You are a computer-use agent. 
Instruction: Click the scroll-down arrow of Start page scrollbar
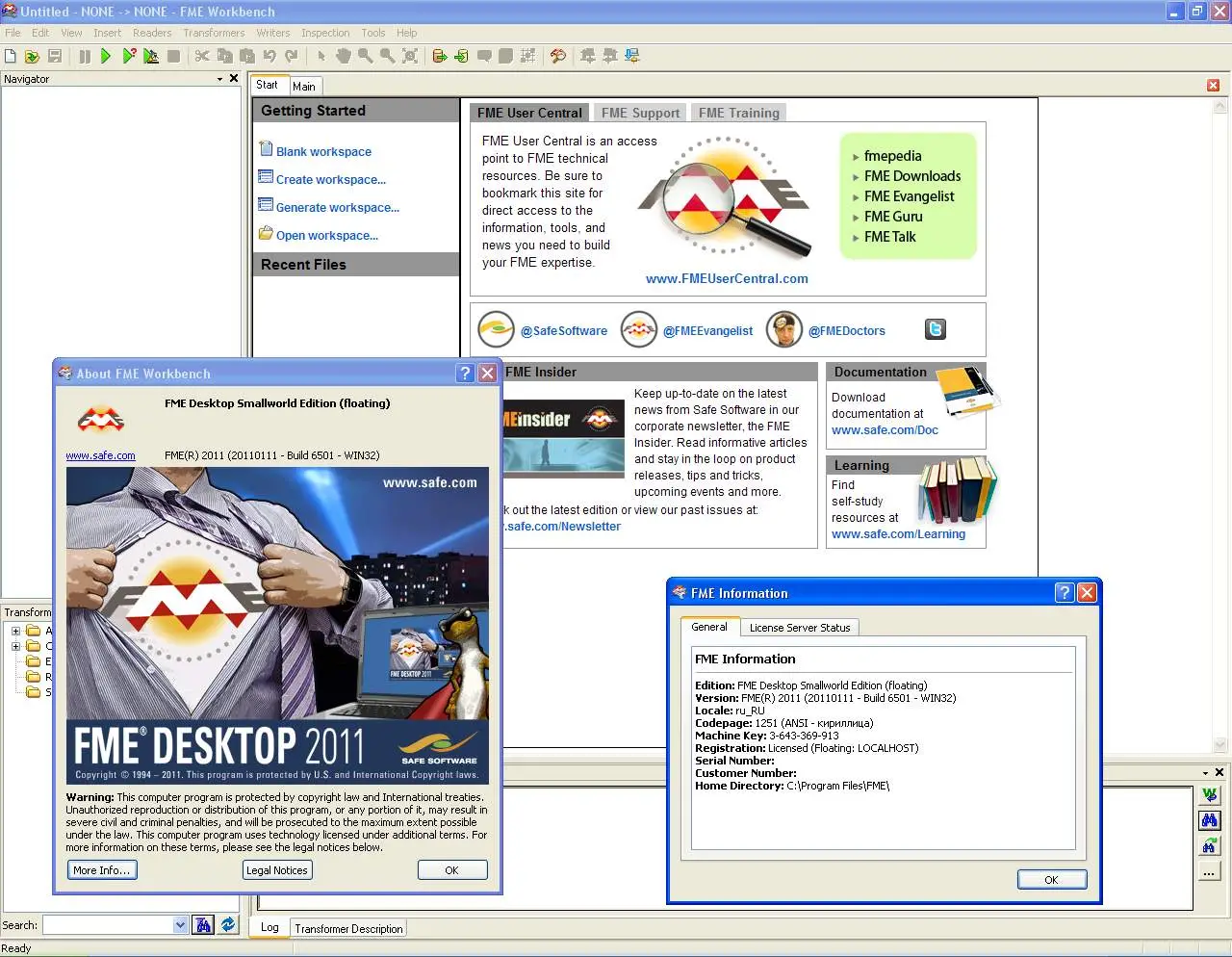click(1220, 745)
